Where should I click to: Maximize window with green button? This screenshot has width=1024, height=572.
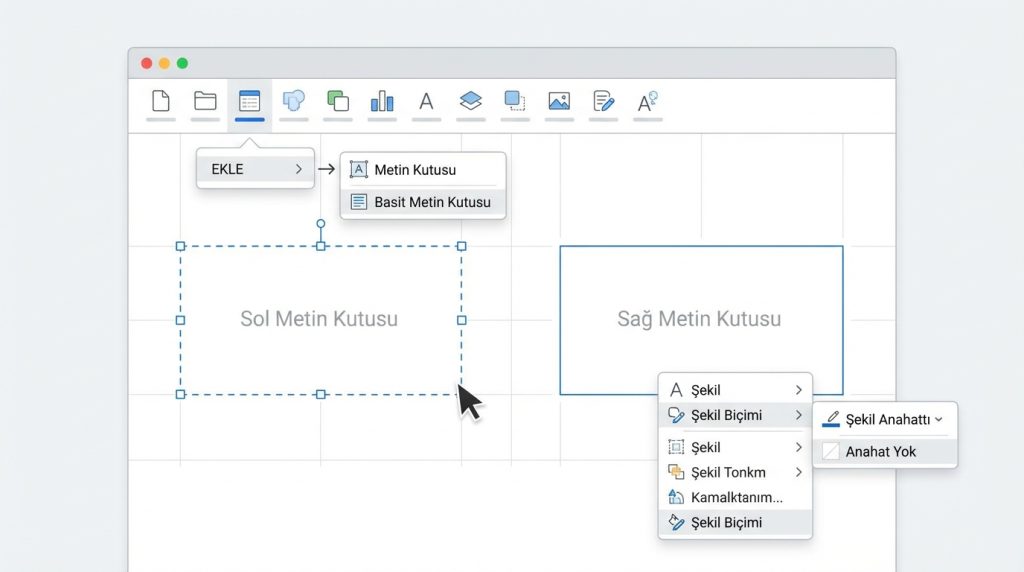[x=183, y=63]
